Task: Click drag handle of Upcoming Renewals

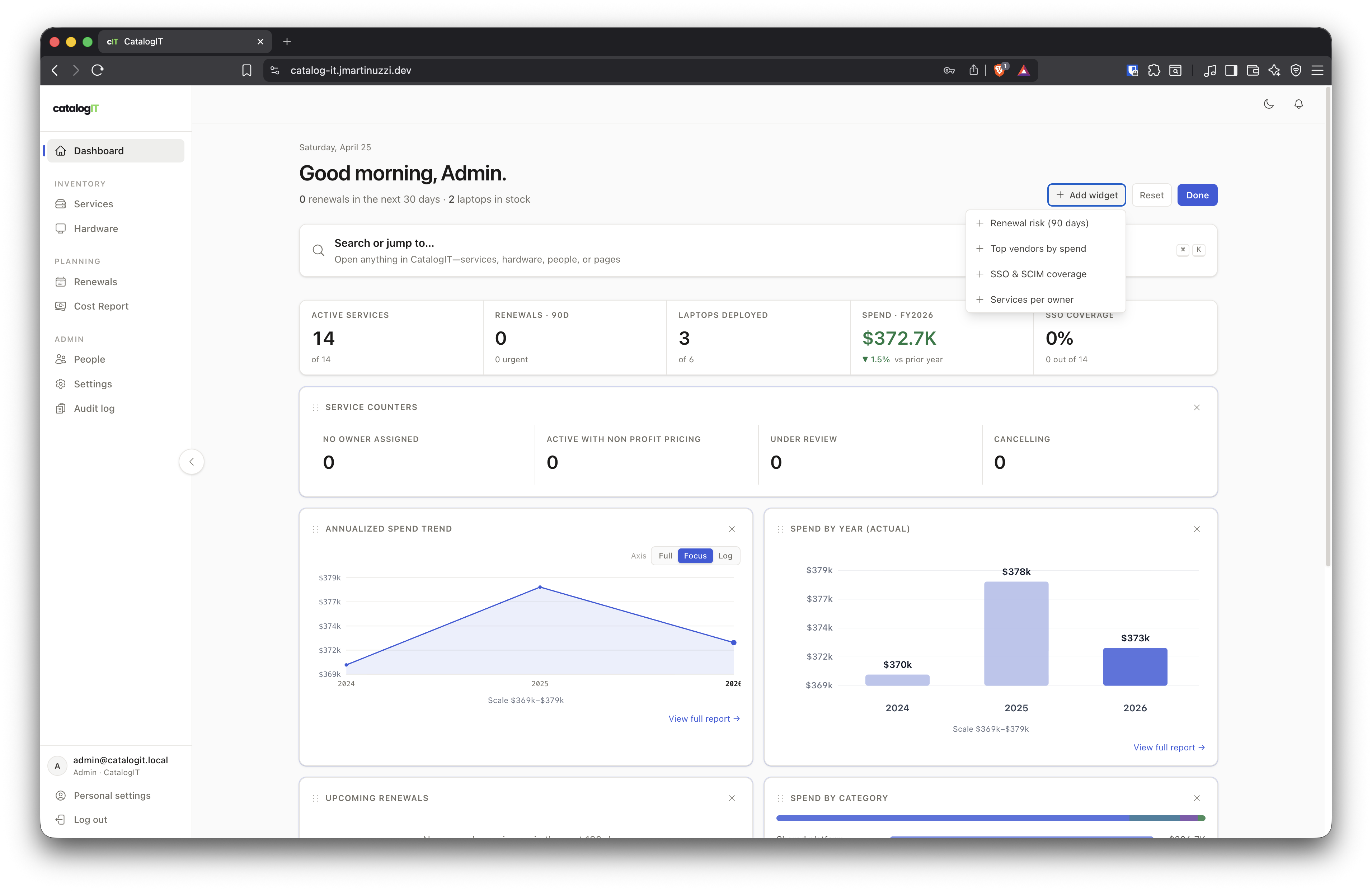Action: (315, 798)
